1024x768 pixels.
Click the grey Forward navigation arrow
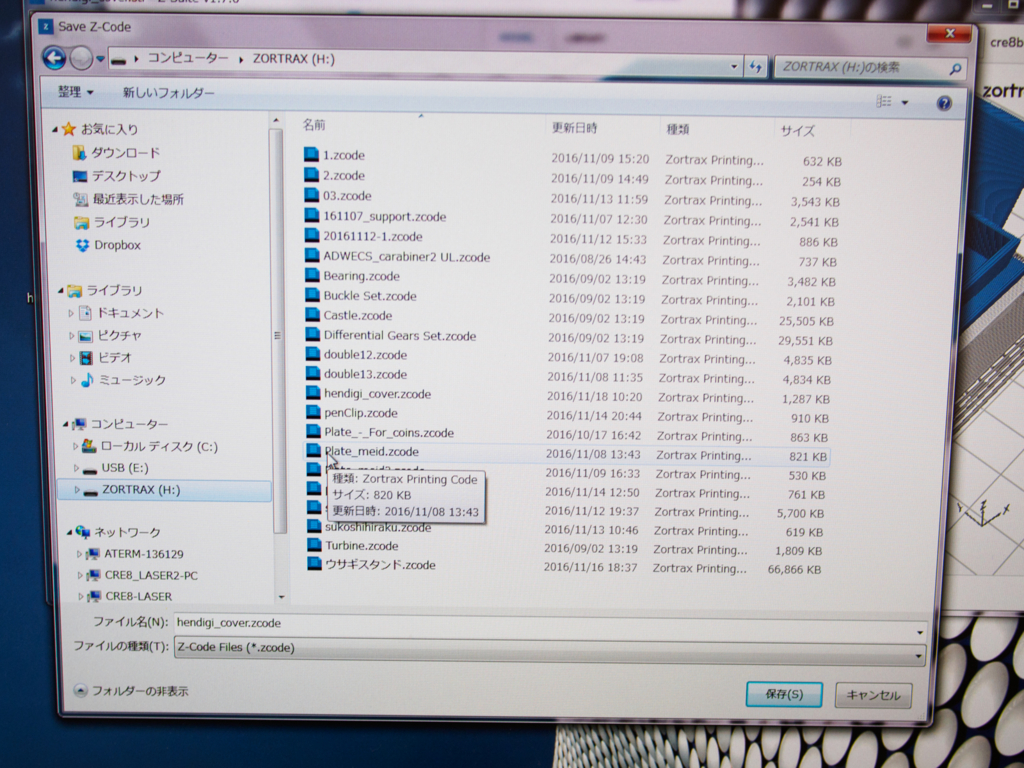(x=81, y=59)
